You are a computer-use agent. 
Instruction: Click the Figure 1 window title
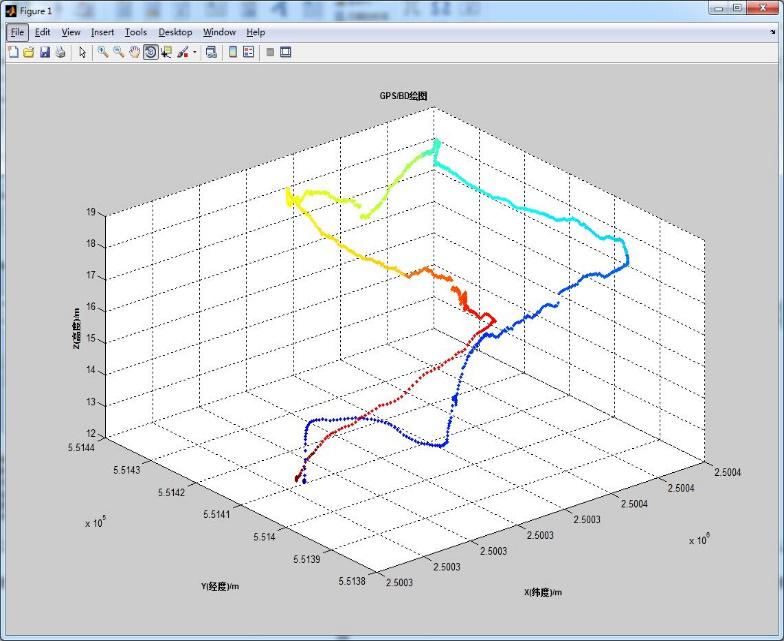pyautogui.click(x=36, y=11)
